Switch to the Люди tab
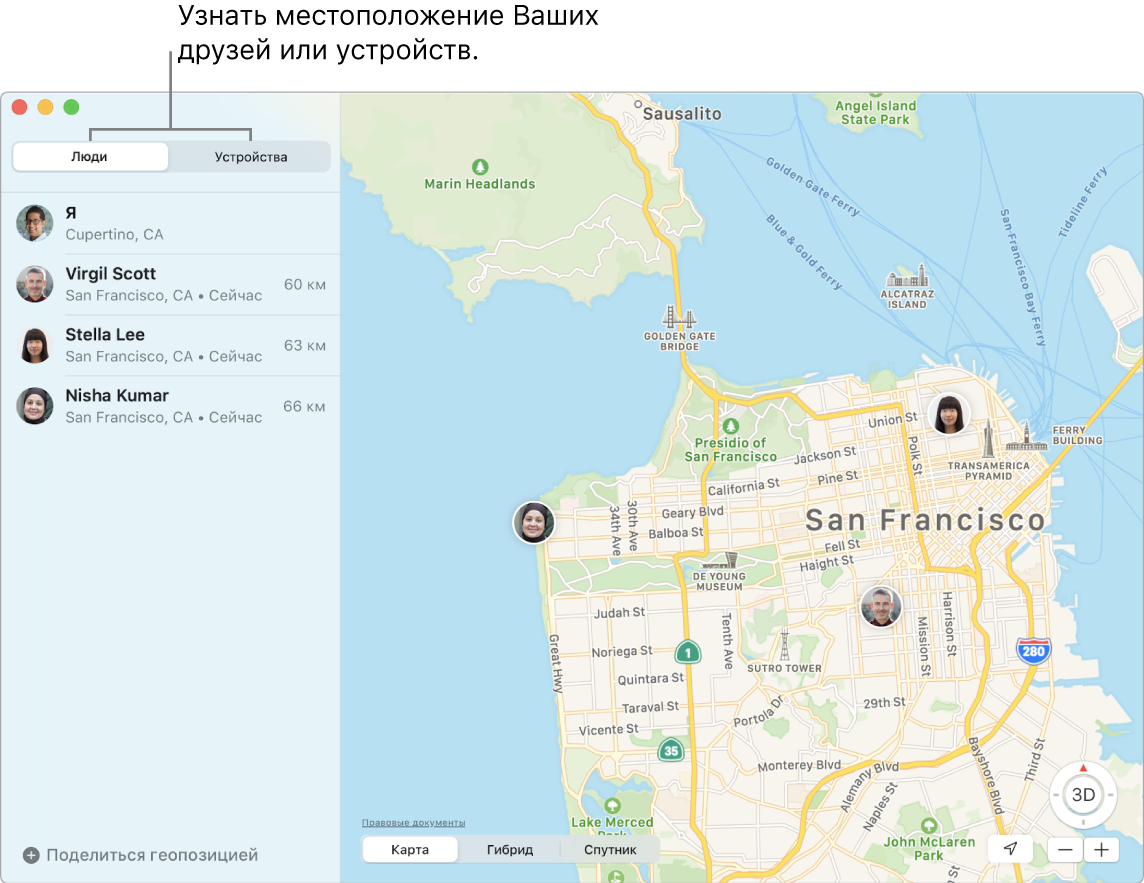The image size is (1144, 883). [90, 157]
